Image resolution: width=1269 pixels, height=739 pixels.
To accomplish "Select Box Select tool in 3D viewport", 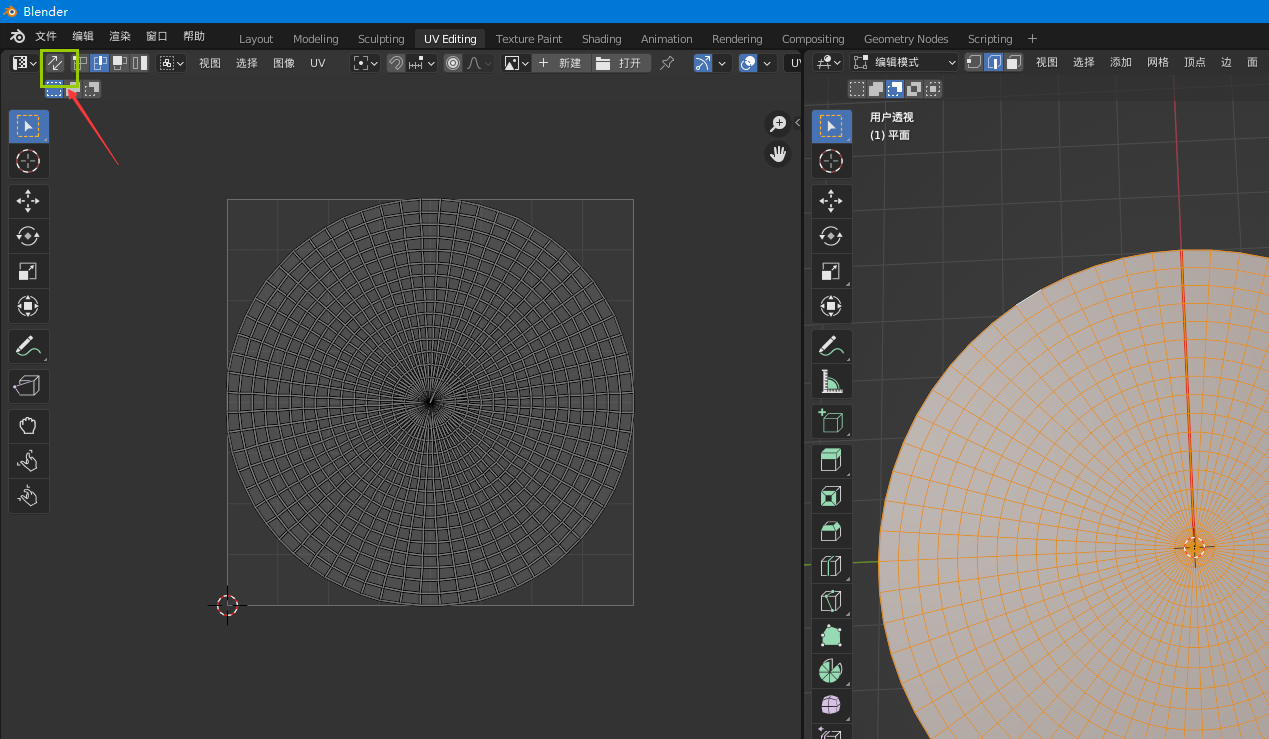I will [x=831, y=126].
